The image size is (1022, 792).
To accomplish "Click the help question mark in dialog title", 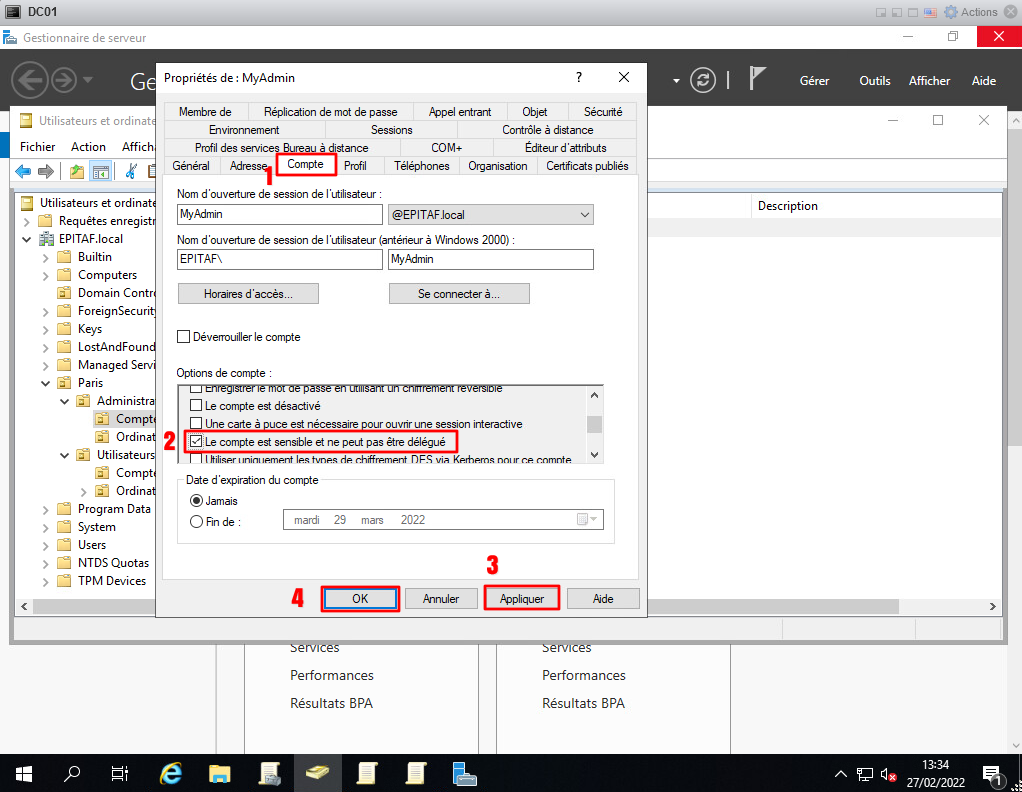I will (x=579, y=77).
